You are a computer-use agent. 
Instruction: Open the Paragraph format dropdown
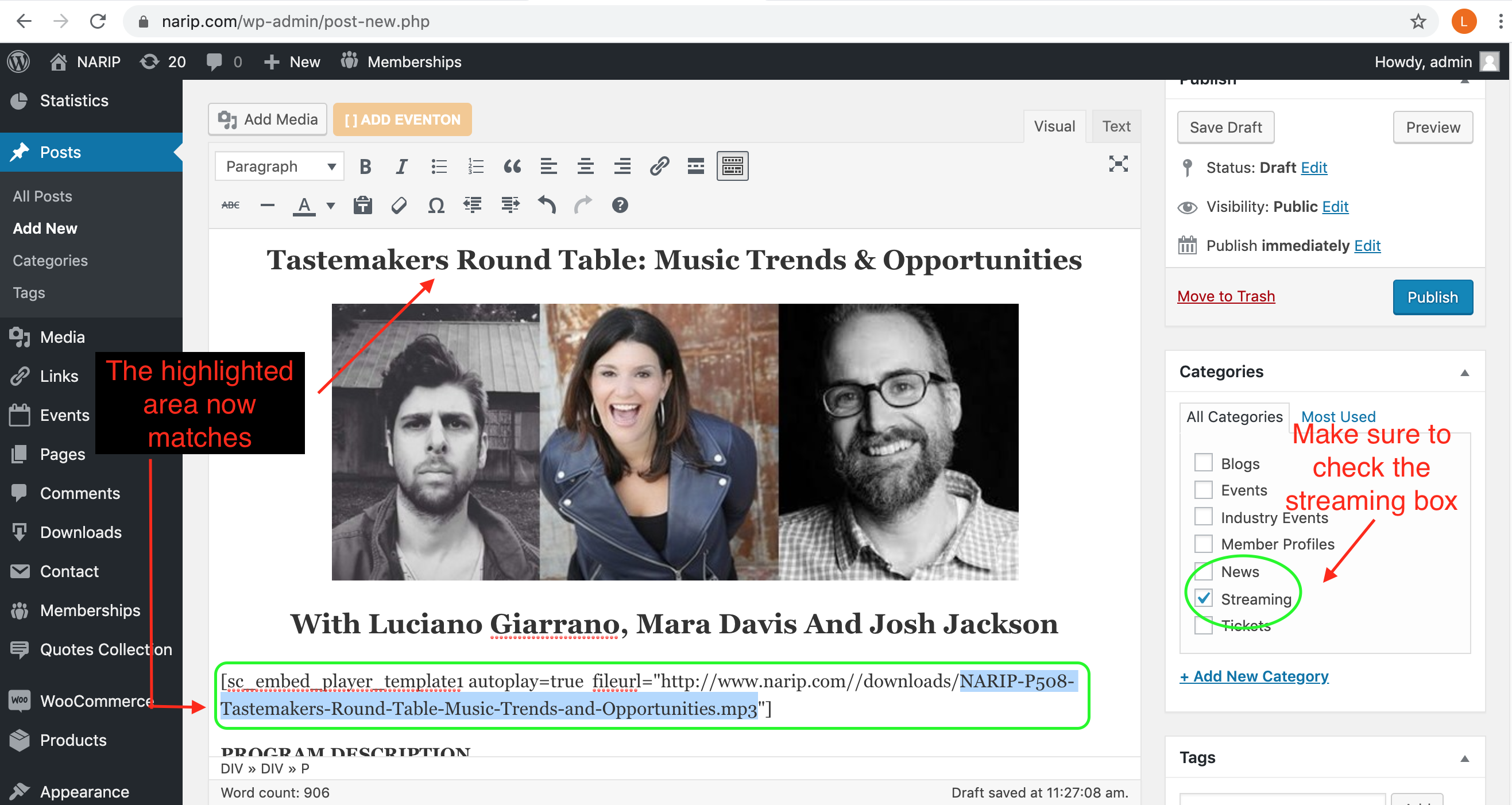tap(280, 167)
